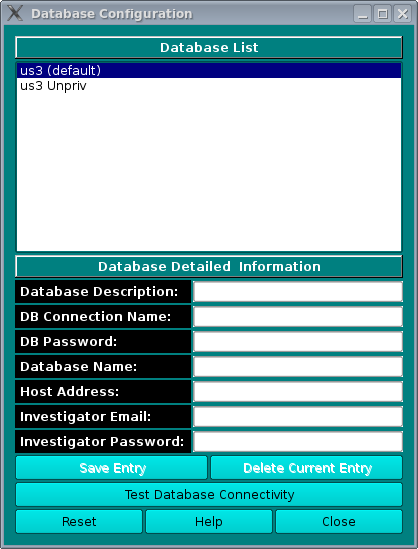Click the Database Name label
Image resolution: width=418 pixels, height=549 pixels.
[x=103, y=367]
